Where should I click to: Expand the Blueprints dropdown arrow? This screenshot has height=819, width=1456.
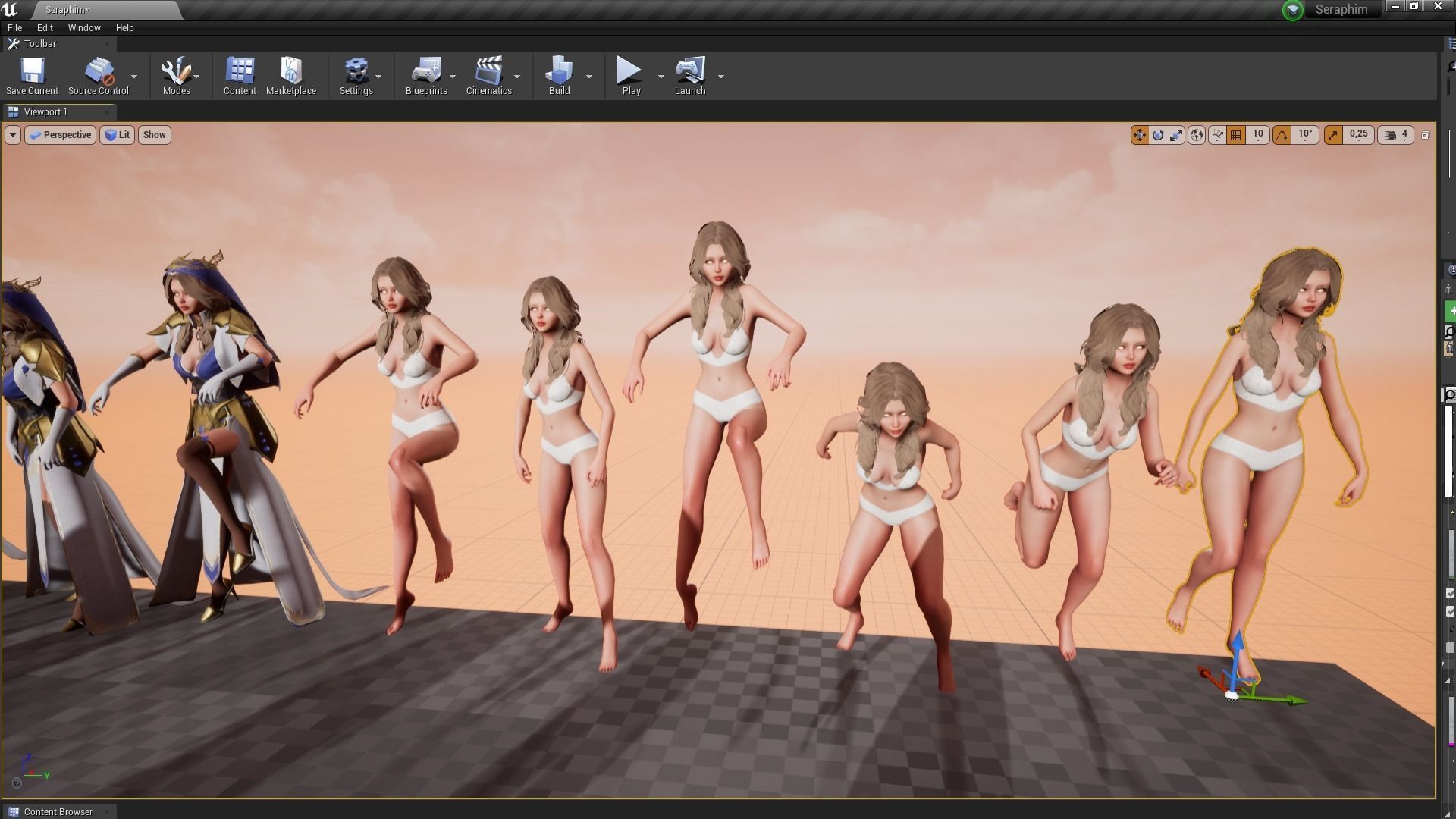453,77
